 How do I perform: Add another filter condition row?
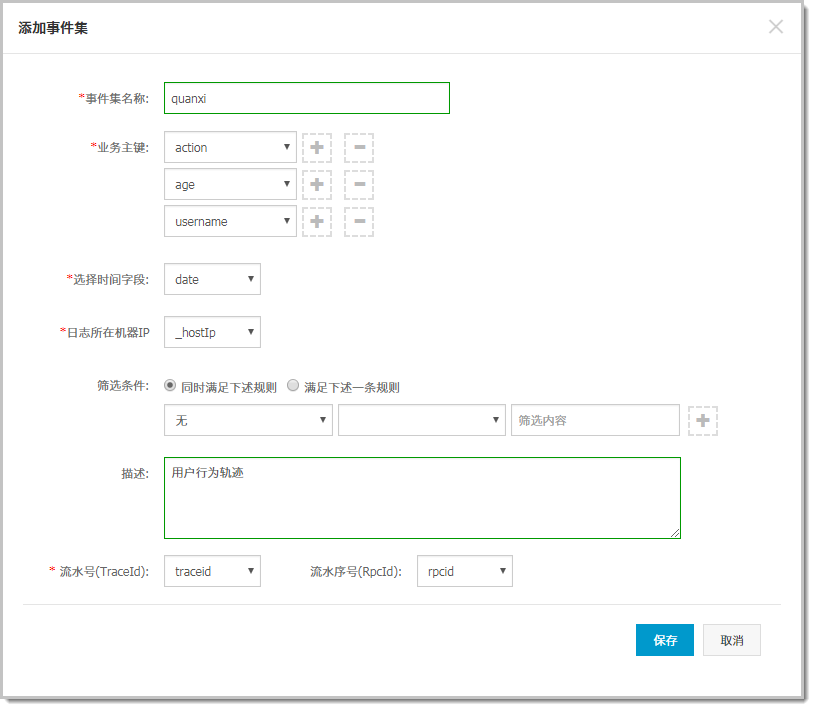[702, 420]
